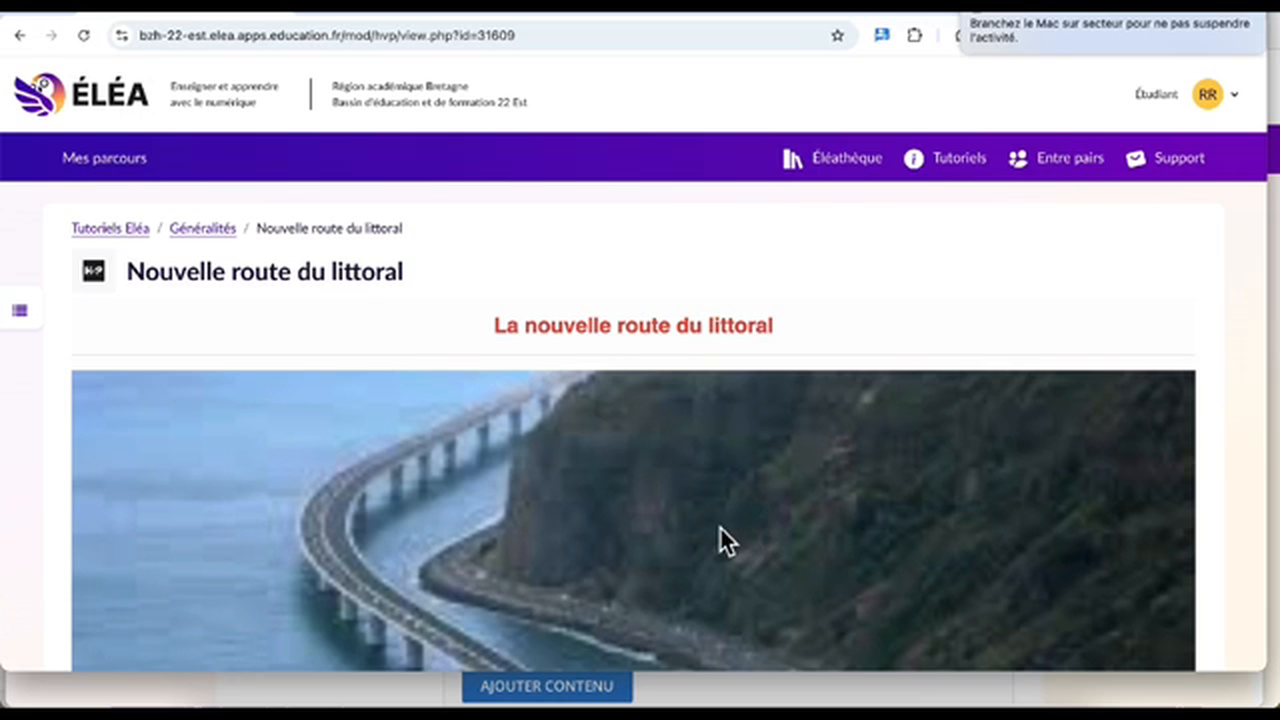Image resolution: width=1280 pixels, height=720 pixels.
Task: View site information icon in address bar
Action: 122,36
